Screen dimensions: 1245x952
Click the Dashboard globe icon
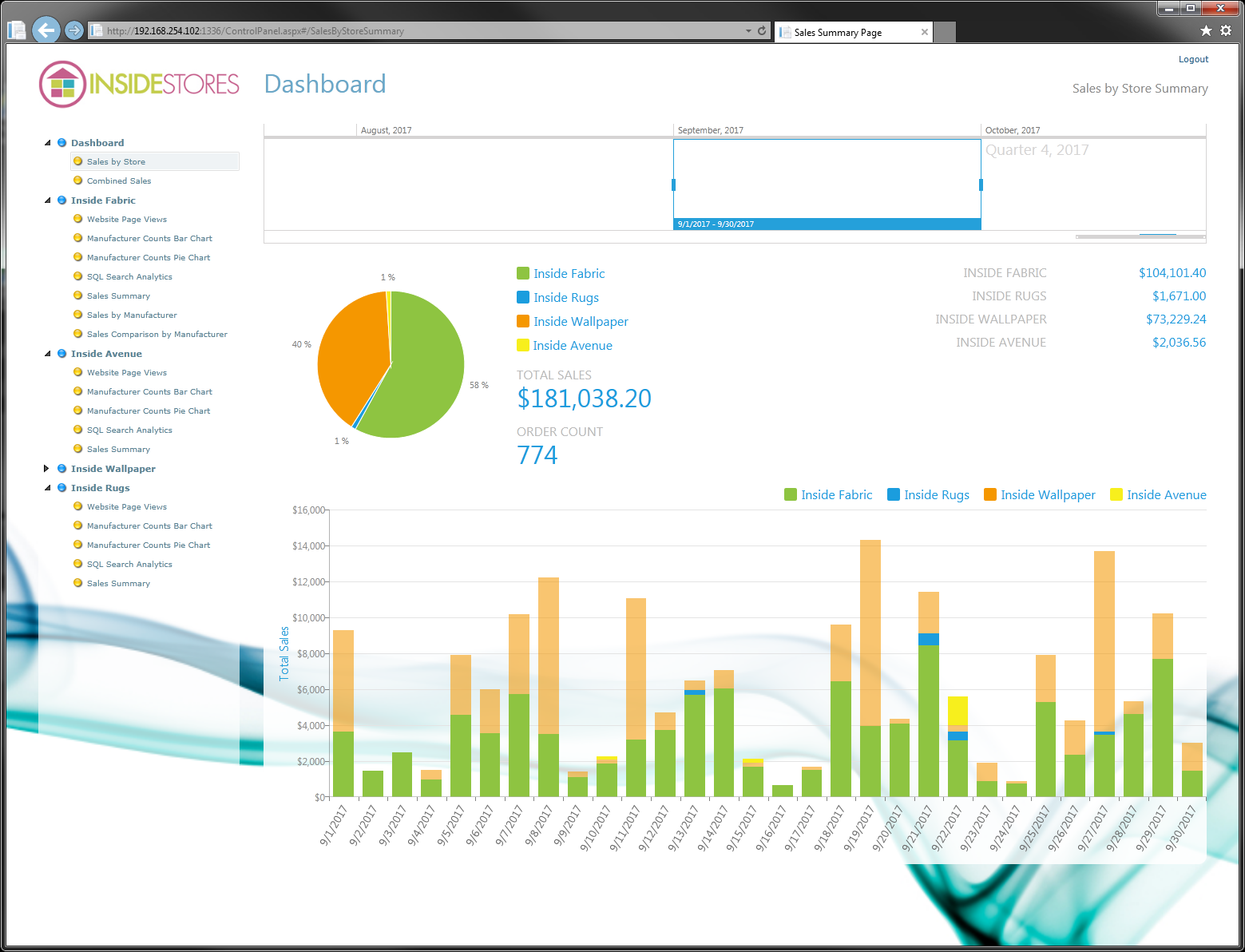pos(61,143)
